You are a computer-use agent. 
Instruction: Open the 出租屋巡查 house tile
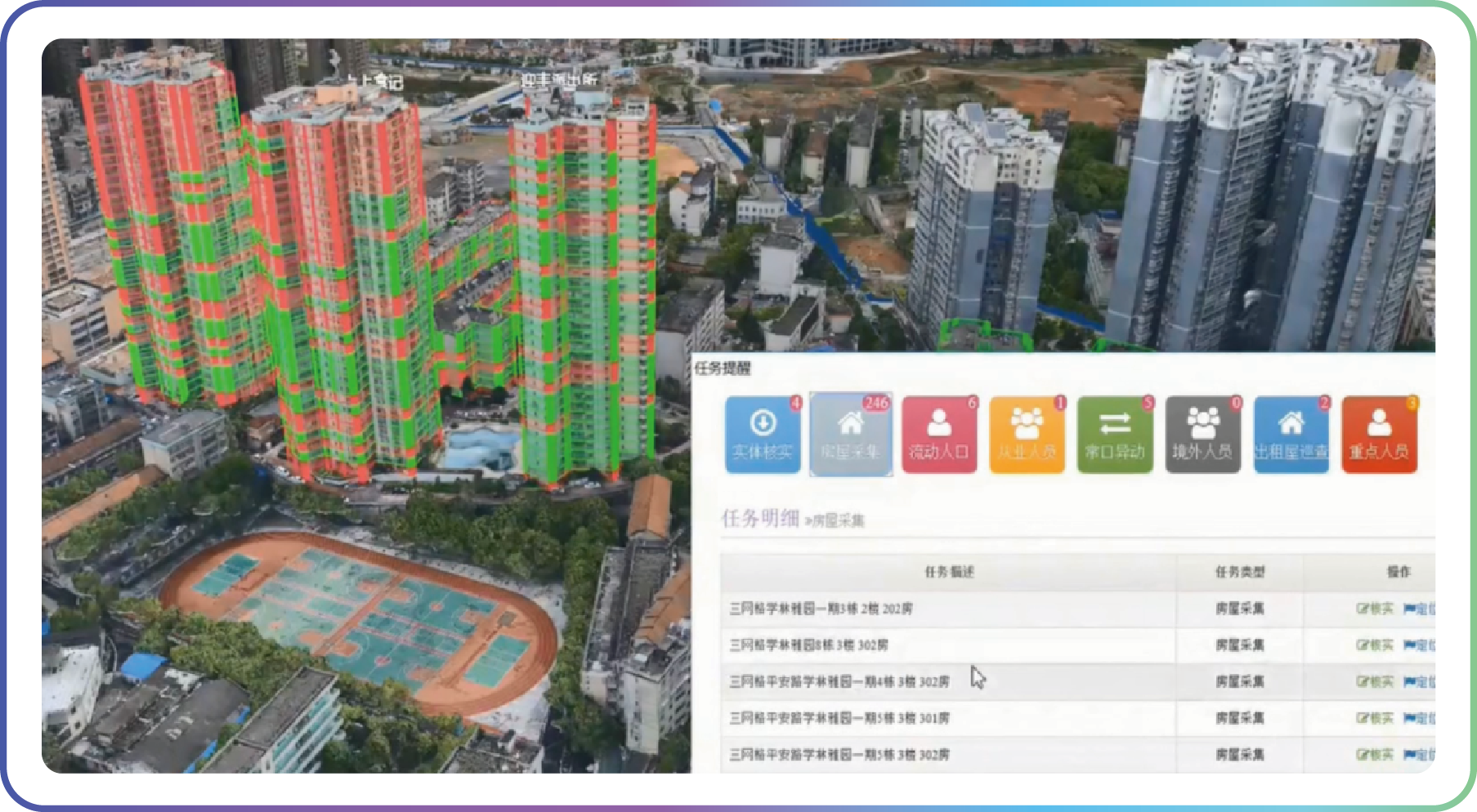[x=1291, y=435]
